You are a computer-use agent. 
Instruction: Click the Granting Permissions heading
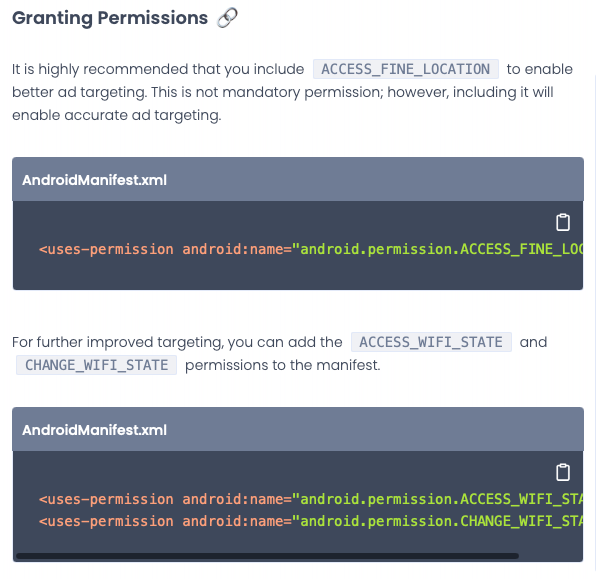(110, 18)
